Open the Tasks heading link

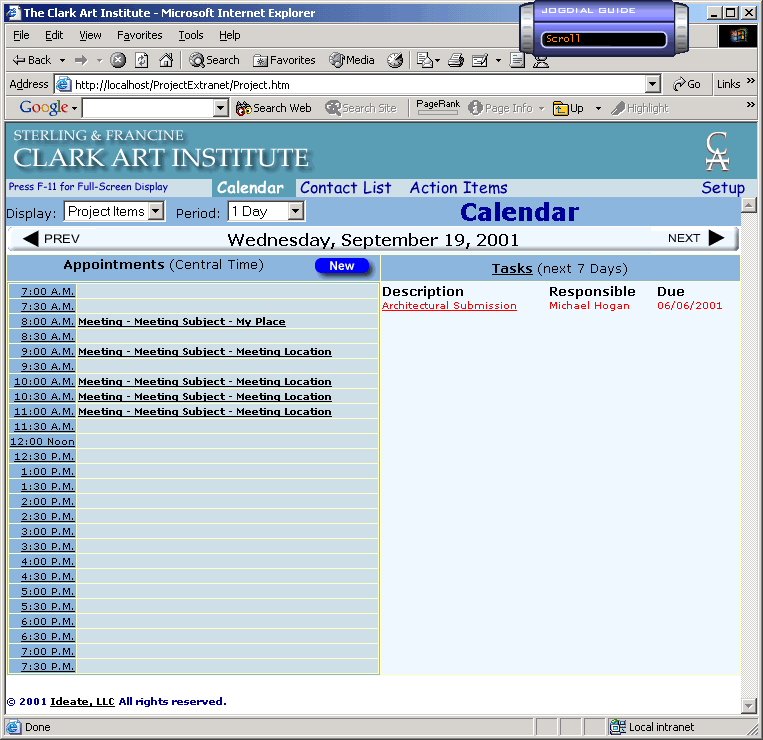click(x=512, y=269)
